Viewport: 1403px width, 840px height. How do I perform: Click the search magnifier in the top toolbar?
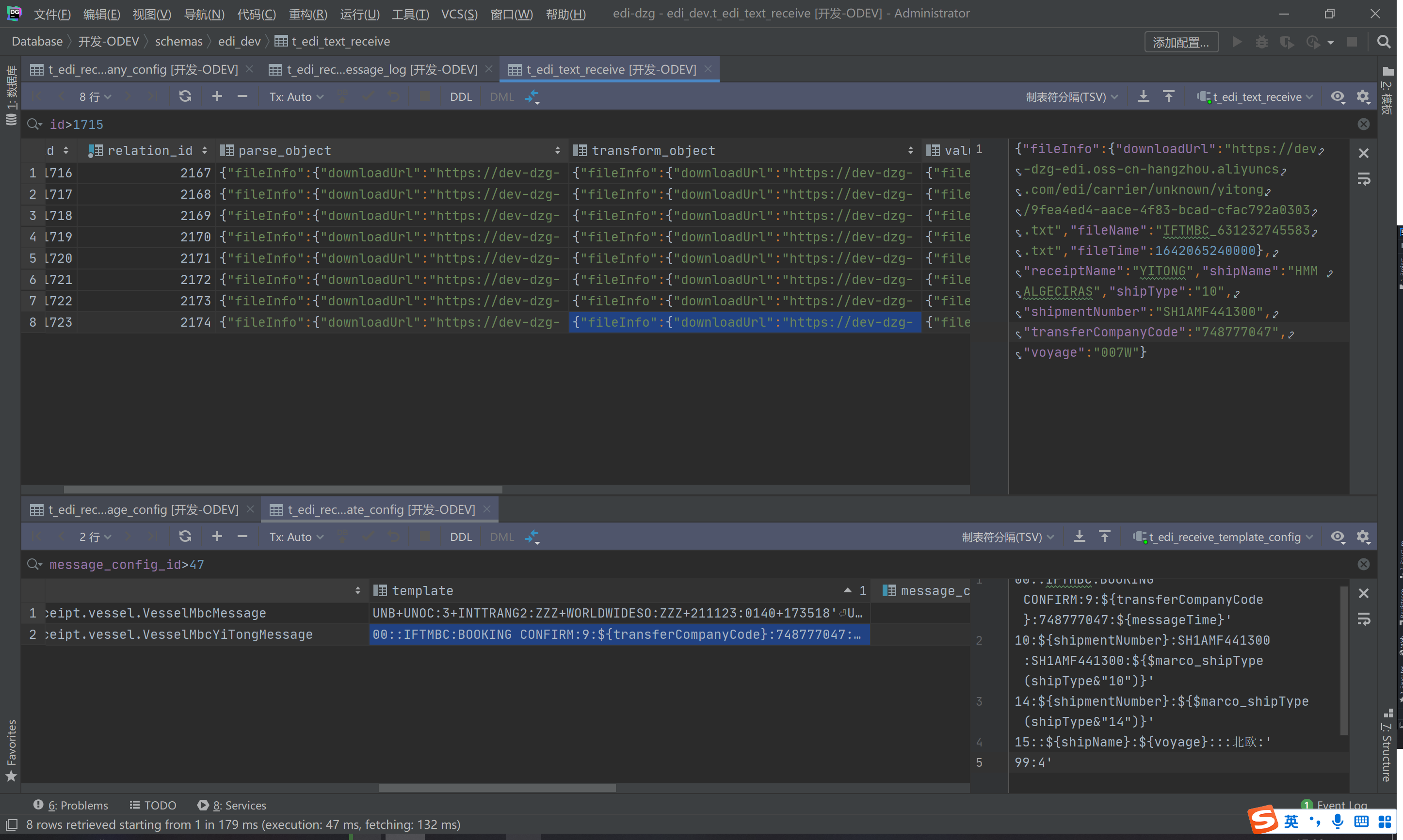[1383, 42]
